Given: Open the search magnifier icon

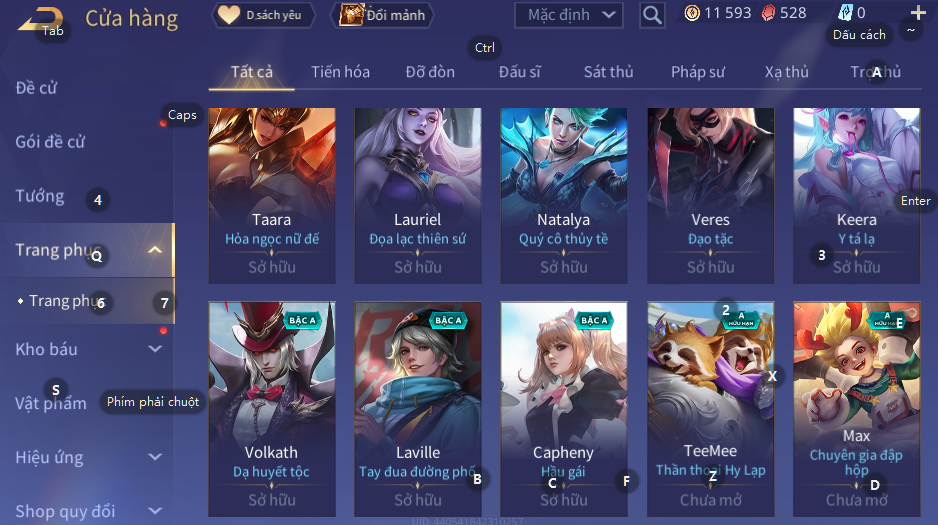Looking at the screenshot, I should [x=652, y=15].
